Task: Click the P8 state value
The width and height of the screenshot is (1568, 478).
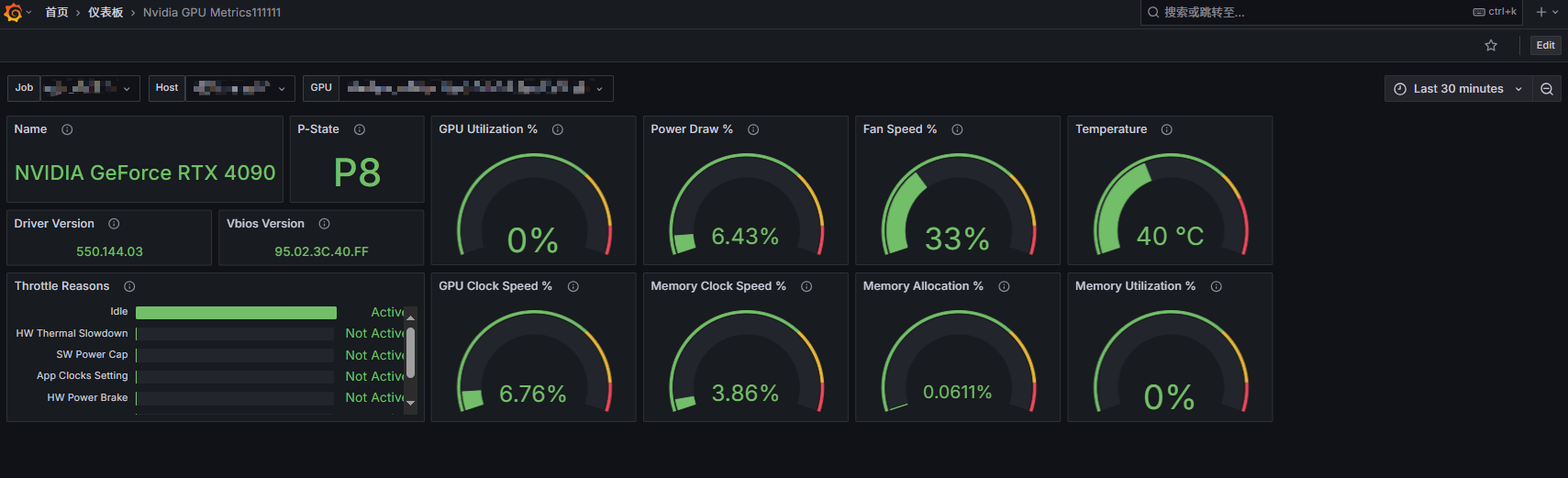Action: tap(357, 172)
